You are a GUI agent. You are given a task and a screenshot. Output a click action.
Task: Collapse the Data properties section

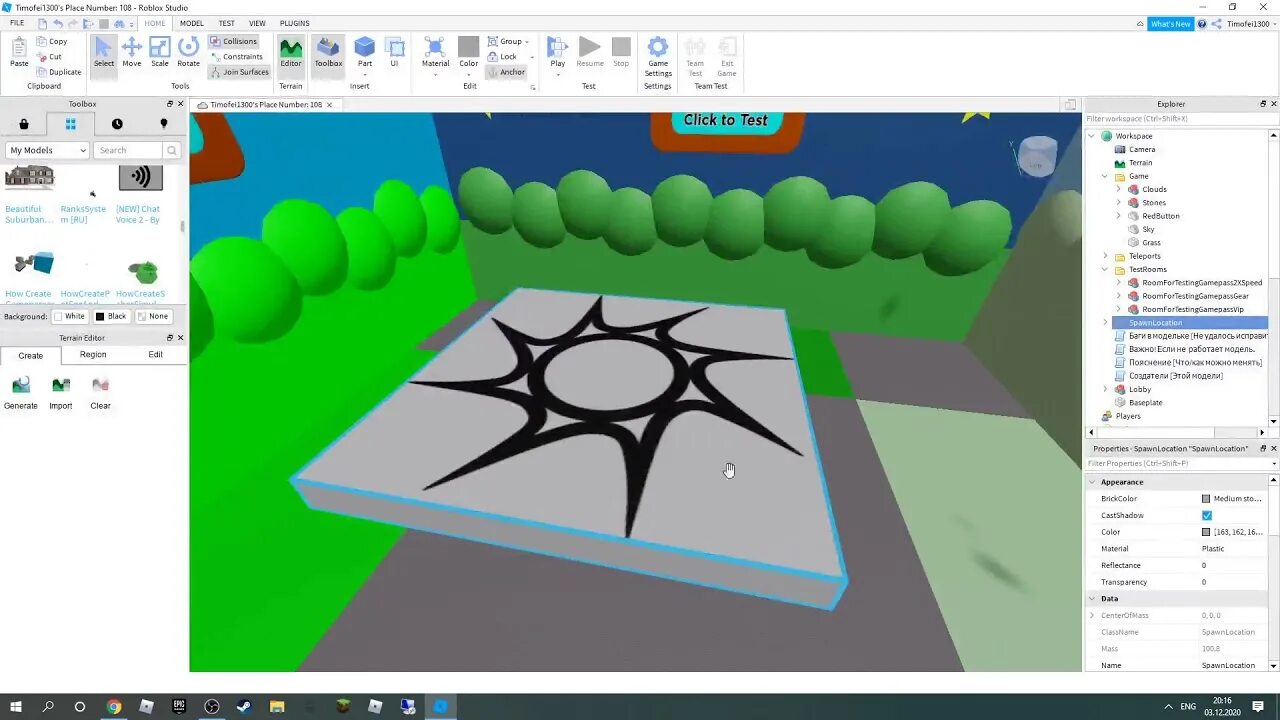(x=1092, y=598)
